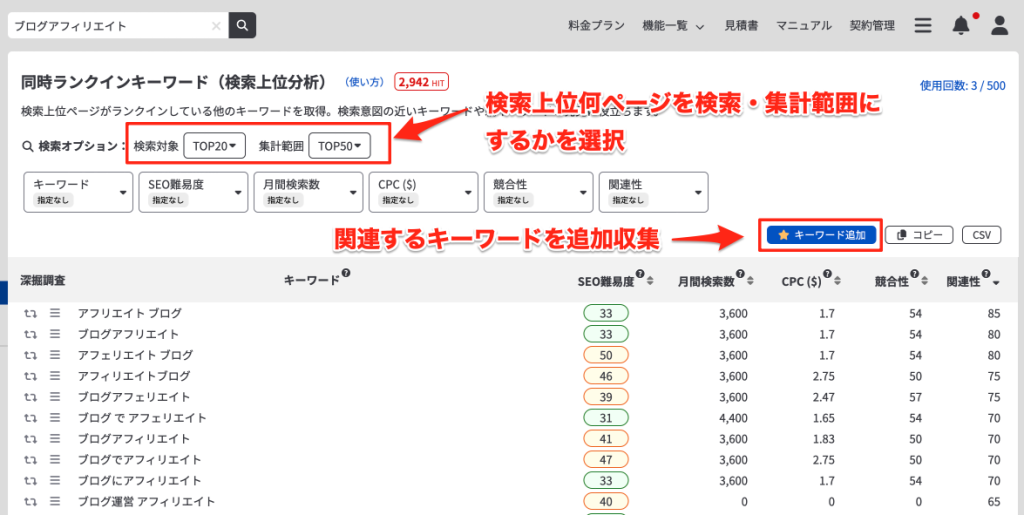Export results with CSV button
The height and width of the screenshot is (515, 1024).
[x=981, y=235]
